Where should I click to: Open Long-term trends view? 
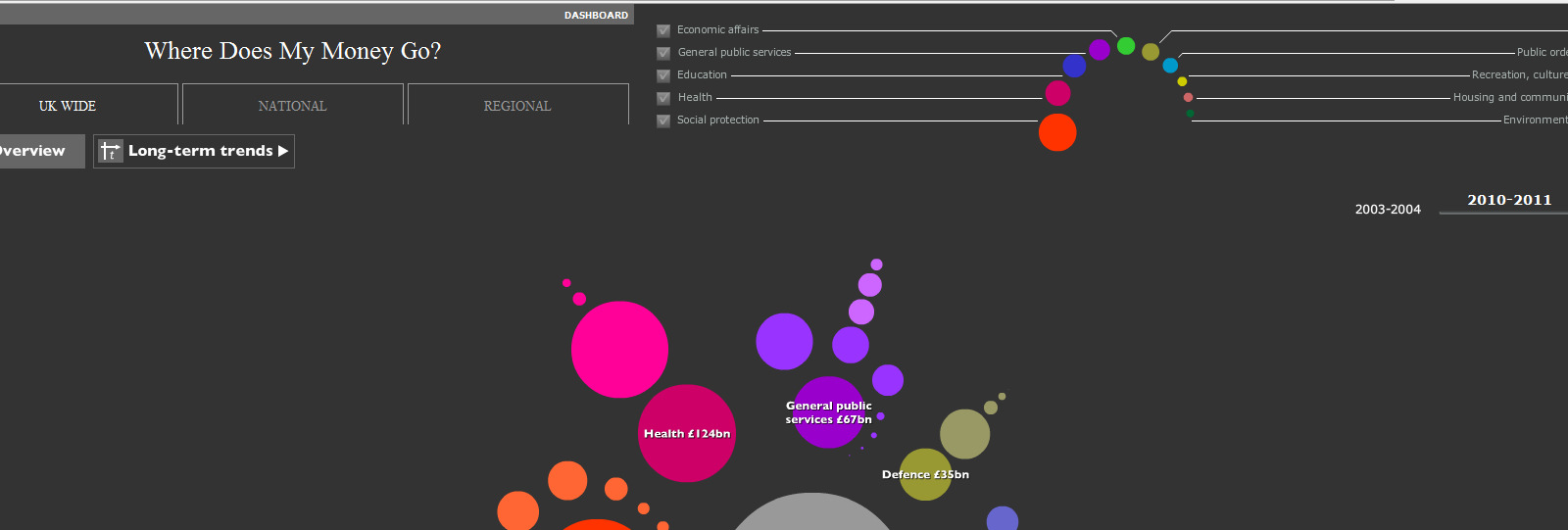coord(194,151)
